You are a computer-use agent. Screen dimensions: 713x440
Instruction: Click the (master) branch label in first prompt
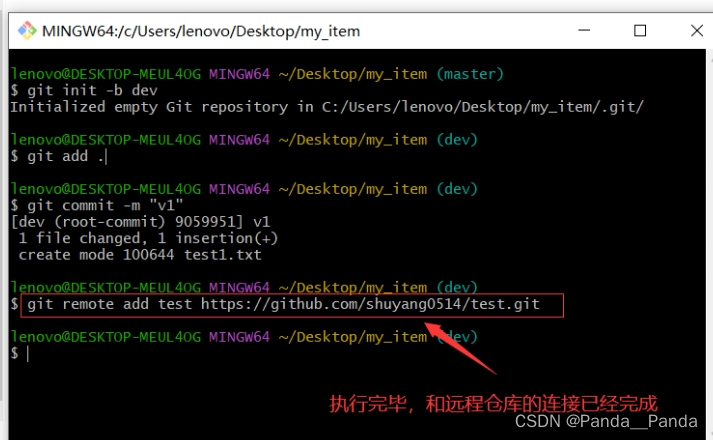click(x=470, y=74)
